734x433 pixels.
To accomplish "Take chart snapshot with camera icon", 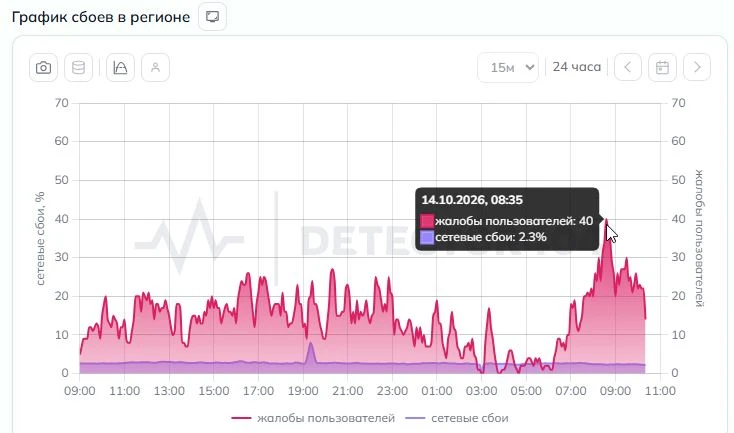I will pyautogui.click(x=44, y=67).
